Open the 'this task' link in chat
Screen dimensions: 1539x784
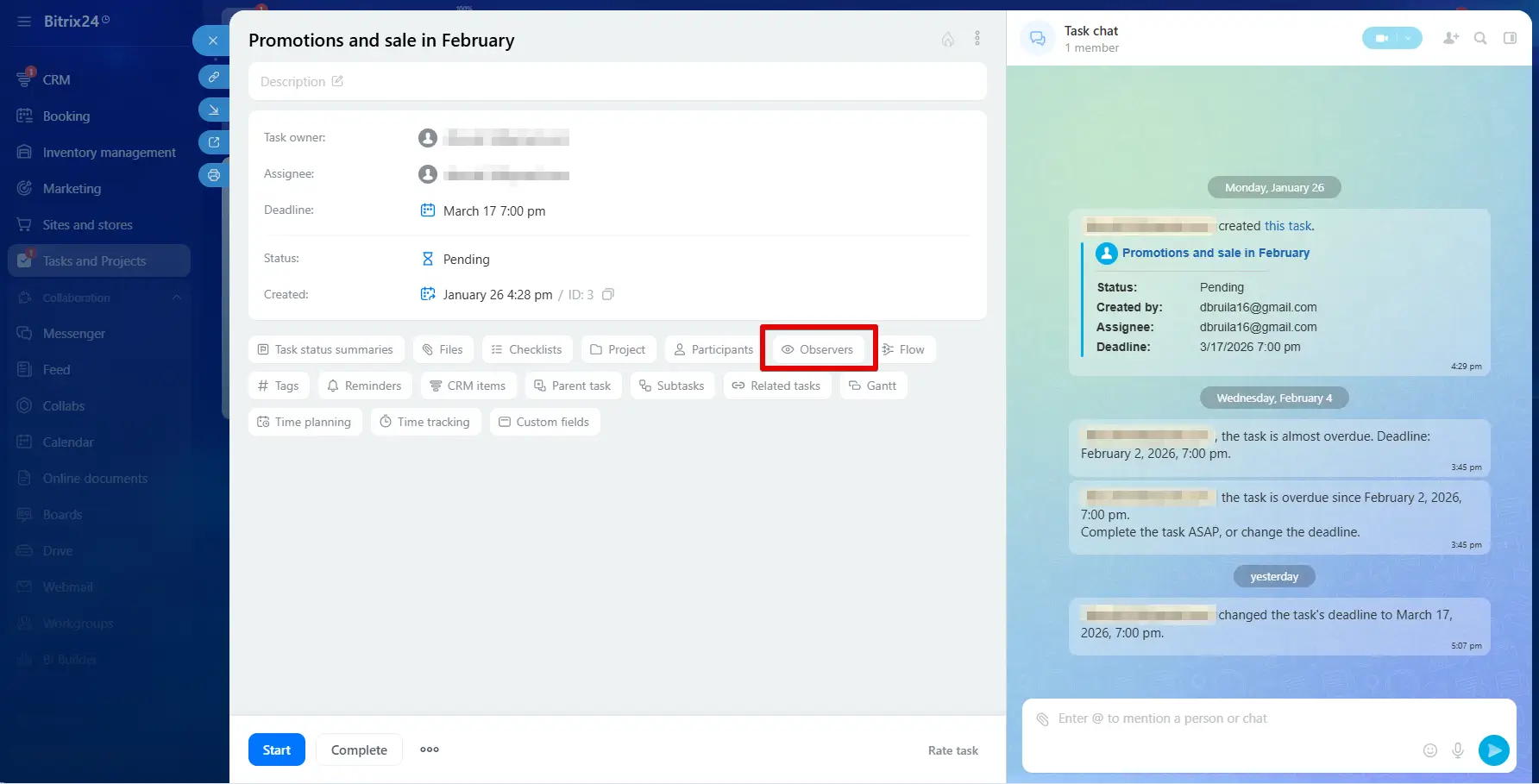[1288, 226]
